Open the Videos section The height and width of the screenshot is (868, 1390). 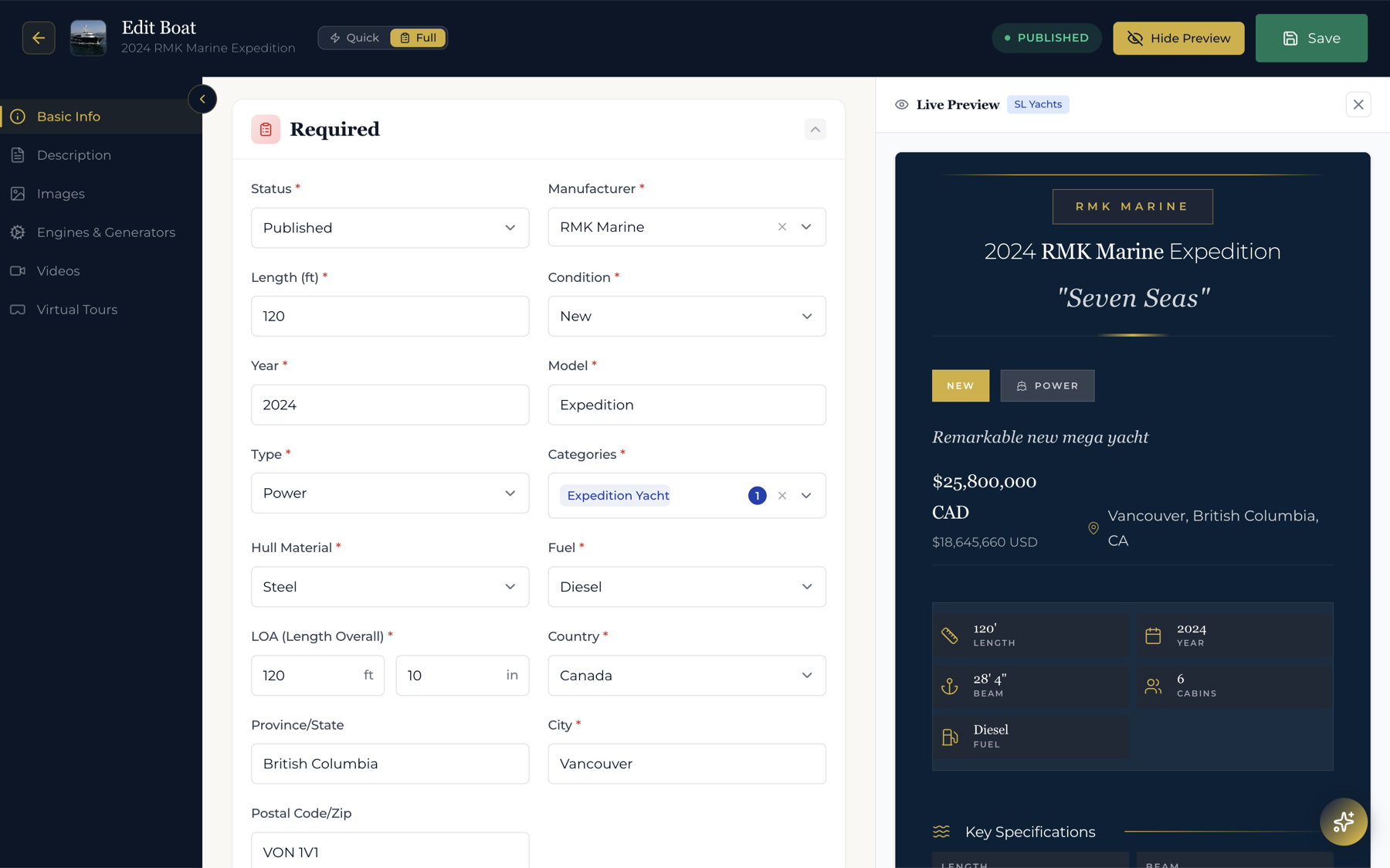pos(101,271)
